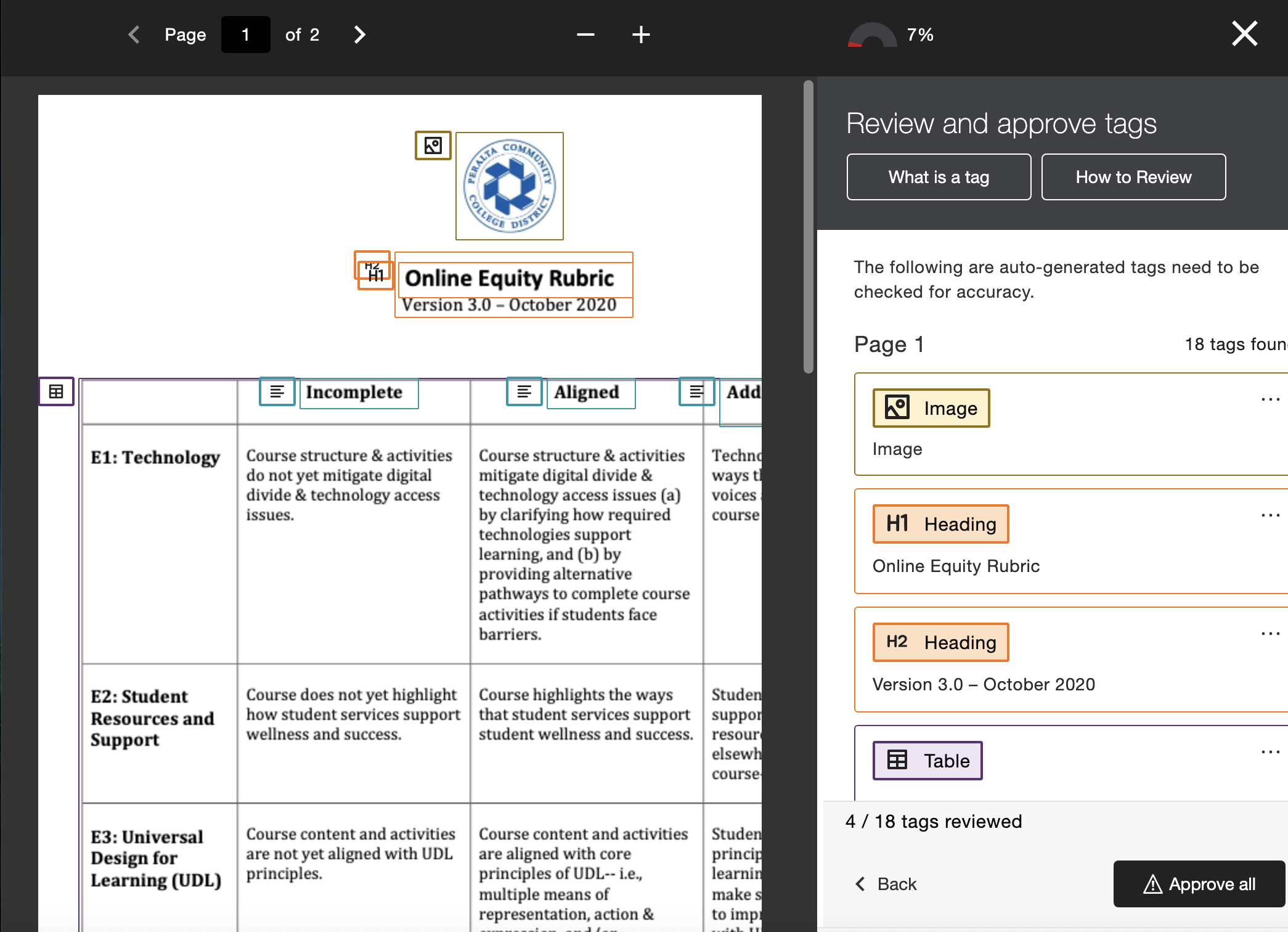Click the H2 Heading tag badge
Screen dimensions: 1288x932
[x=940, y=642]
